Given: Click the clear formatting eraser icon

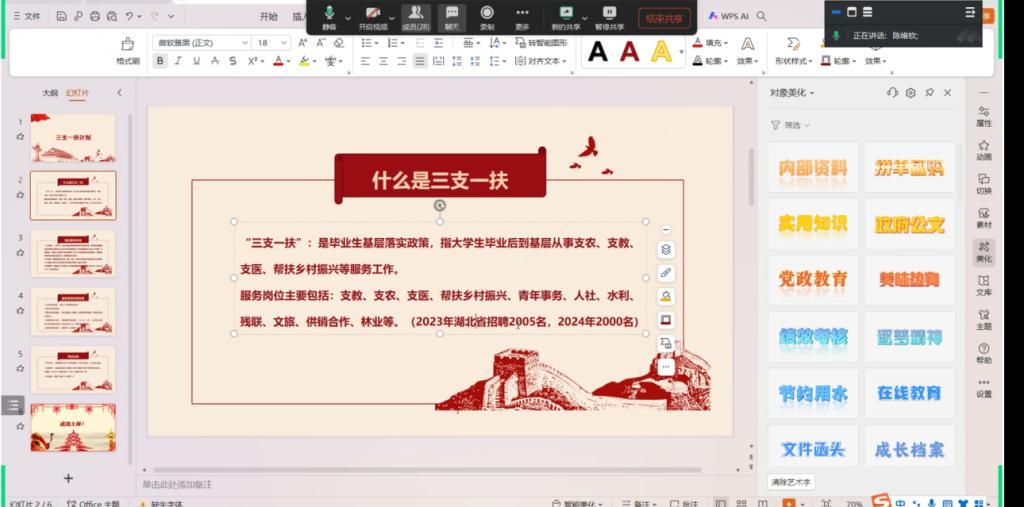Looking at the screenshot, I should 338,42.
